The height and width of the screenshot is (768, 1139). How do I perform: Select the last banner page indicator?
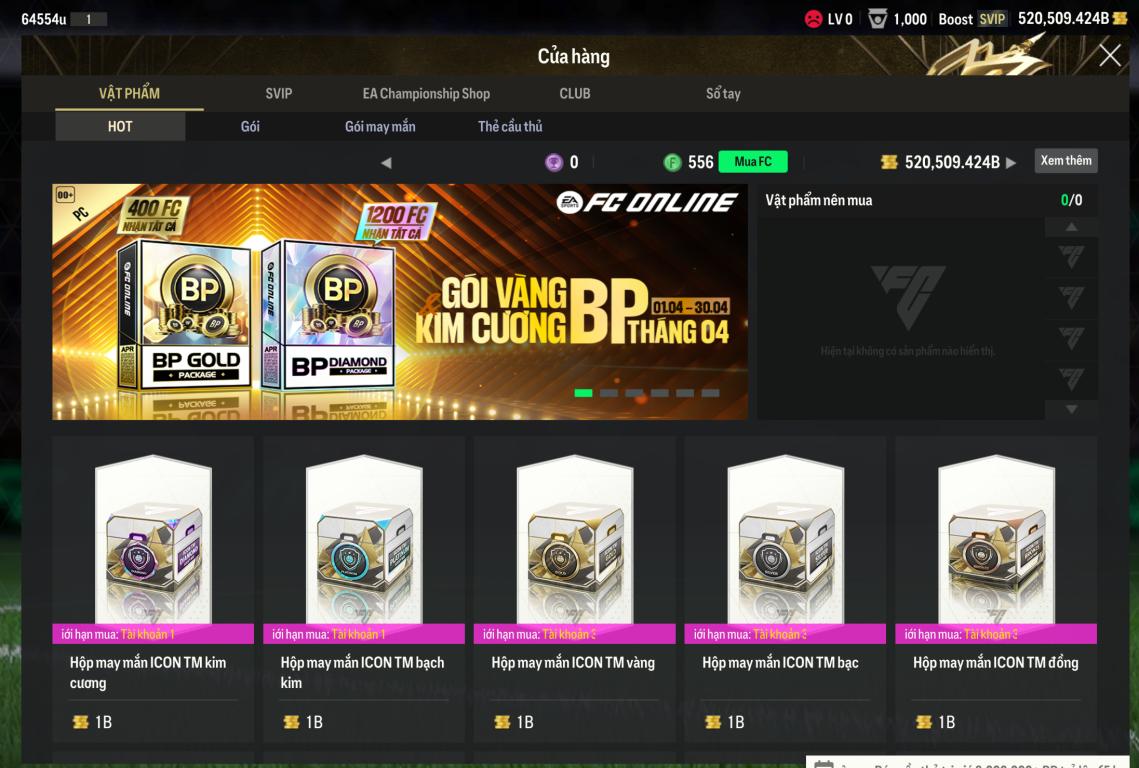click(x=710, y=393)
